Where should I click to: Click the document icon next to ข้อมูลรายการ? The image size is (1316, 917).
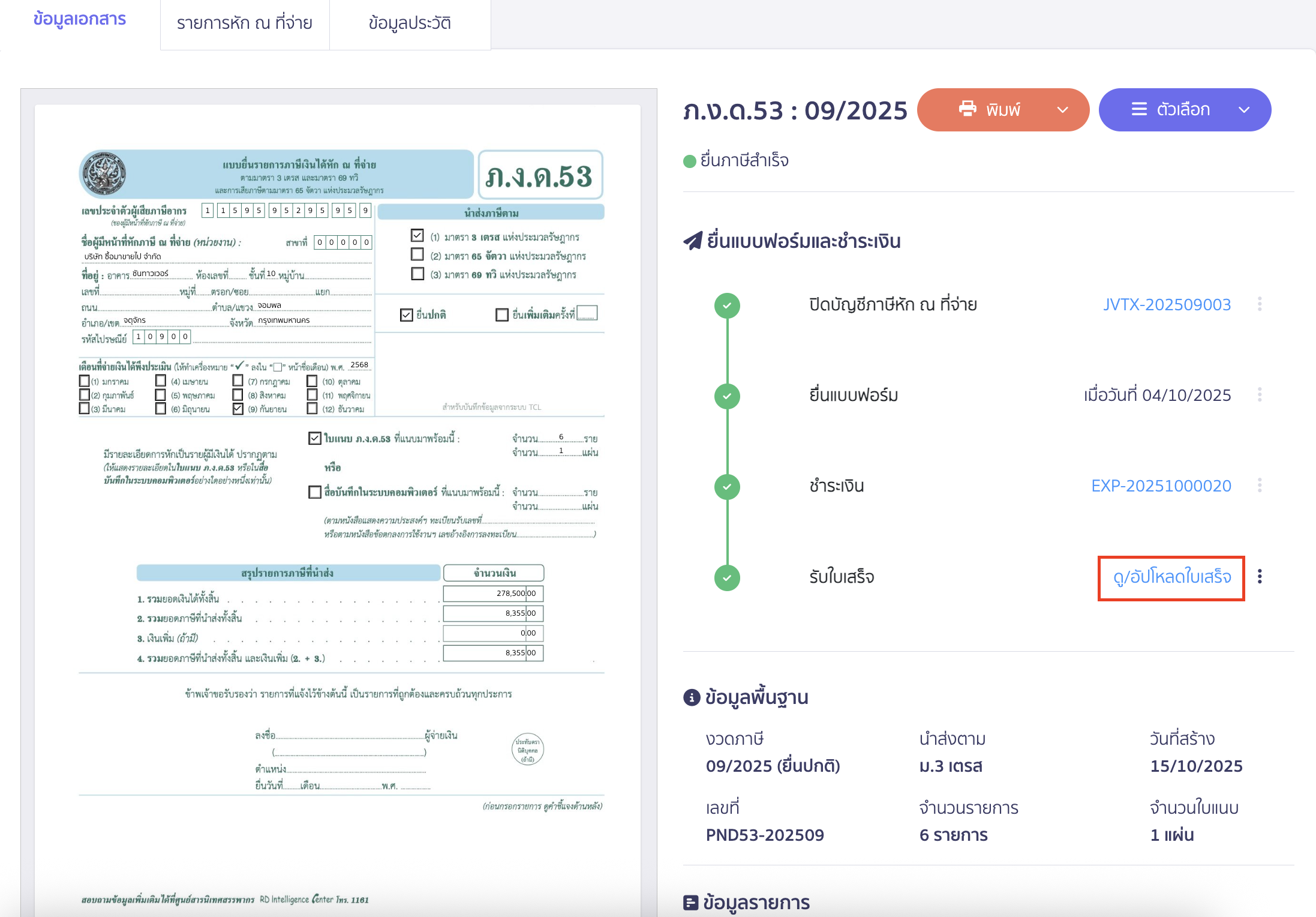pyautogui.click(x=690, y=902)
